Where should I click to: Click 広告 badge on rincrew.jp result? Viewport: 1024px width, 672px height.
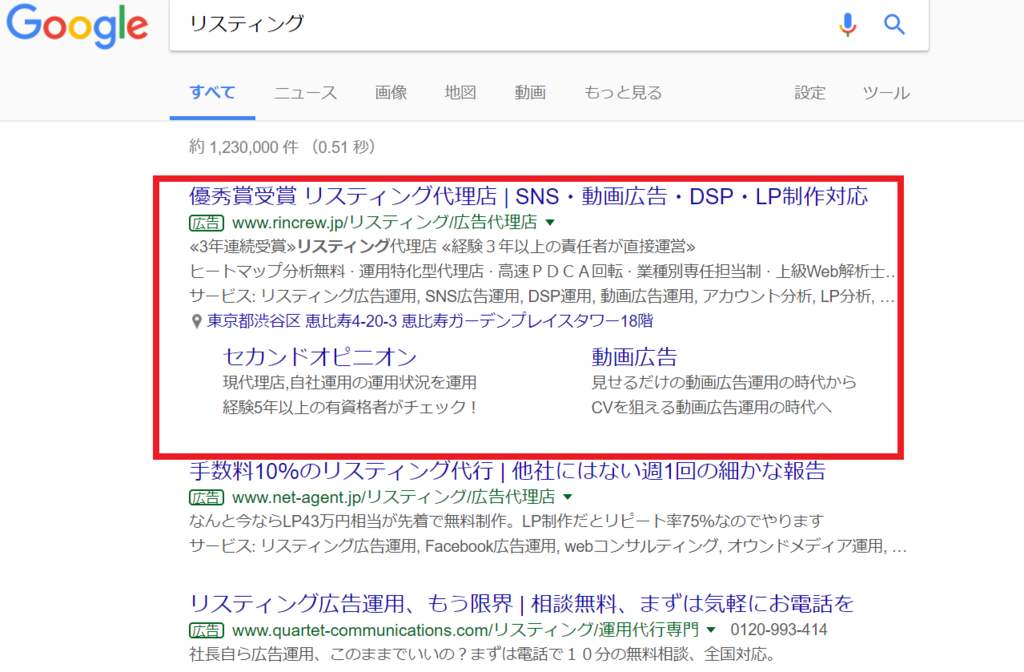(x=206, y=223)
